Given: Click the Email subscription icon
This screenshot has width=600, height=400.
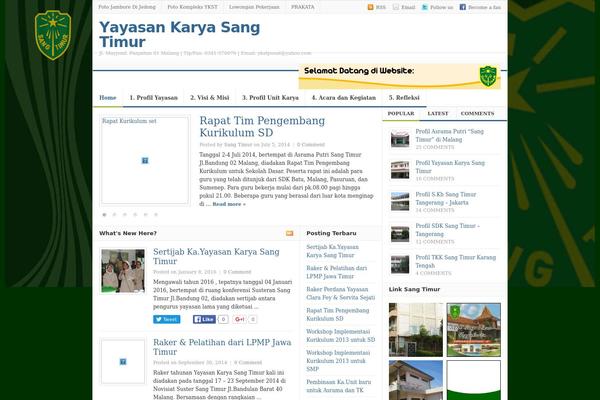Looking at the screenshot, I should click(396, 7).
